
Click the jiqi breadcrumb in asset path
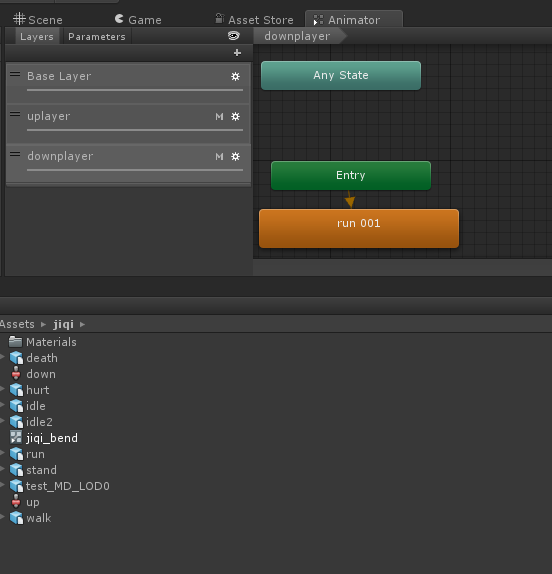point(64,324)
